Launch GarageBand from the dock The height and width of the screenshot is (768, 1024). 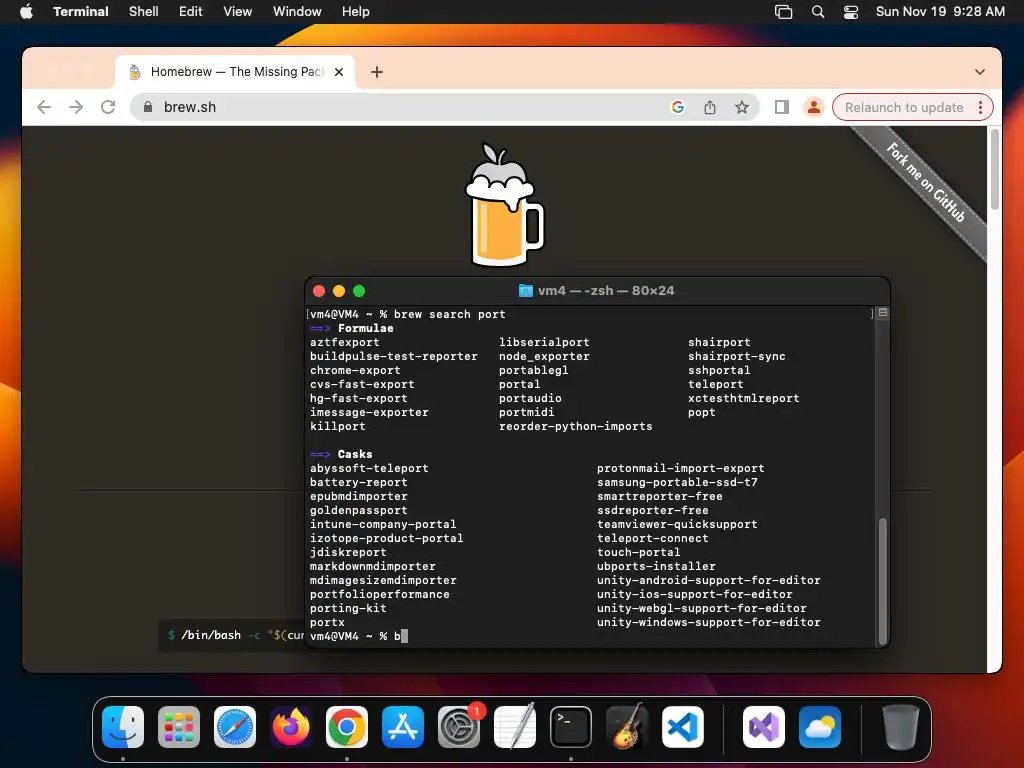pos(626,727)
